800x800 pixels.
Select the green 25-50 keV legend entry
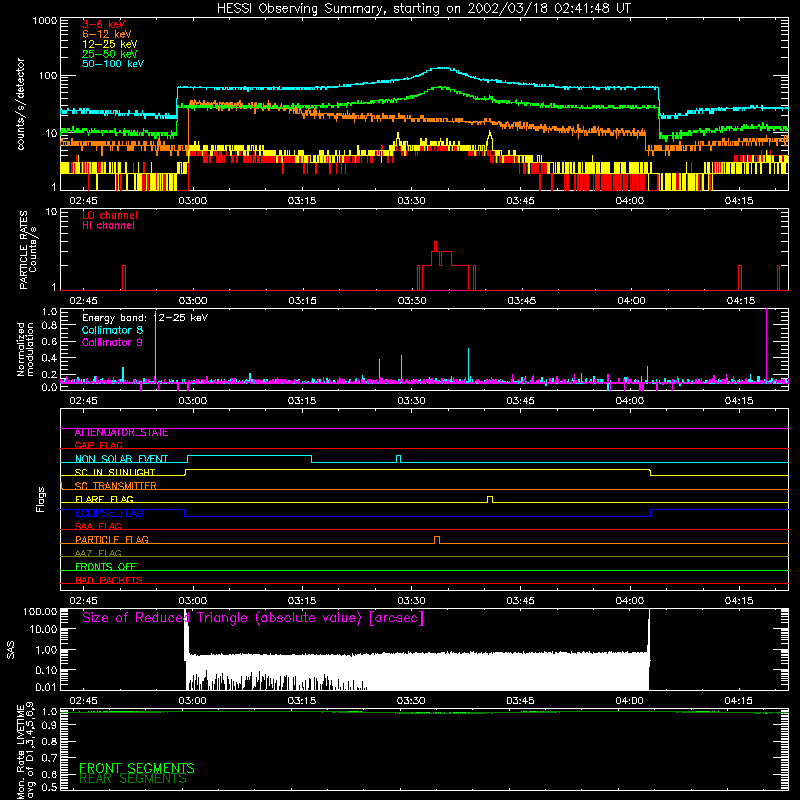pyautogui.click(x=110, y=54)
